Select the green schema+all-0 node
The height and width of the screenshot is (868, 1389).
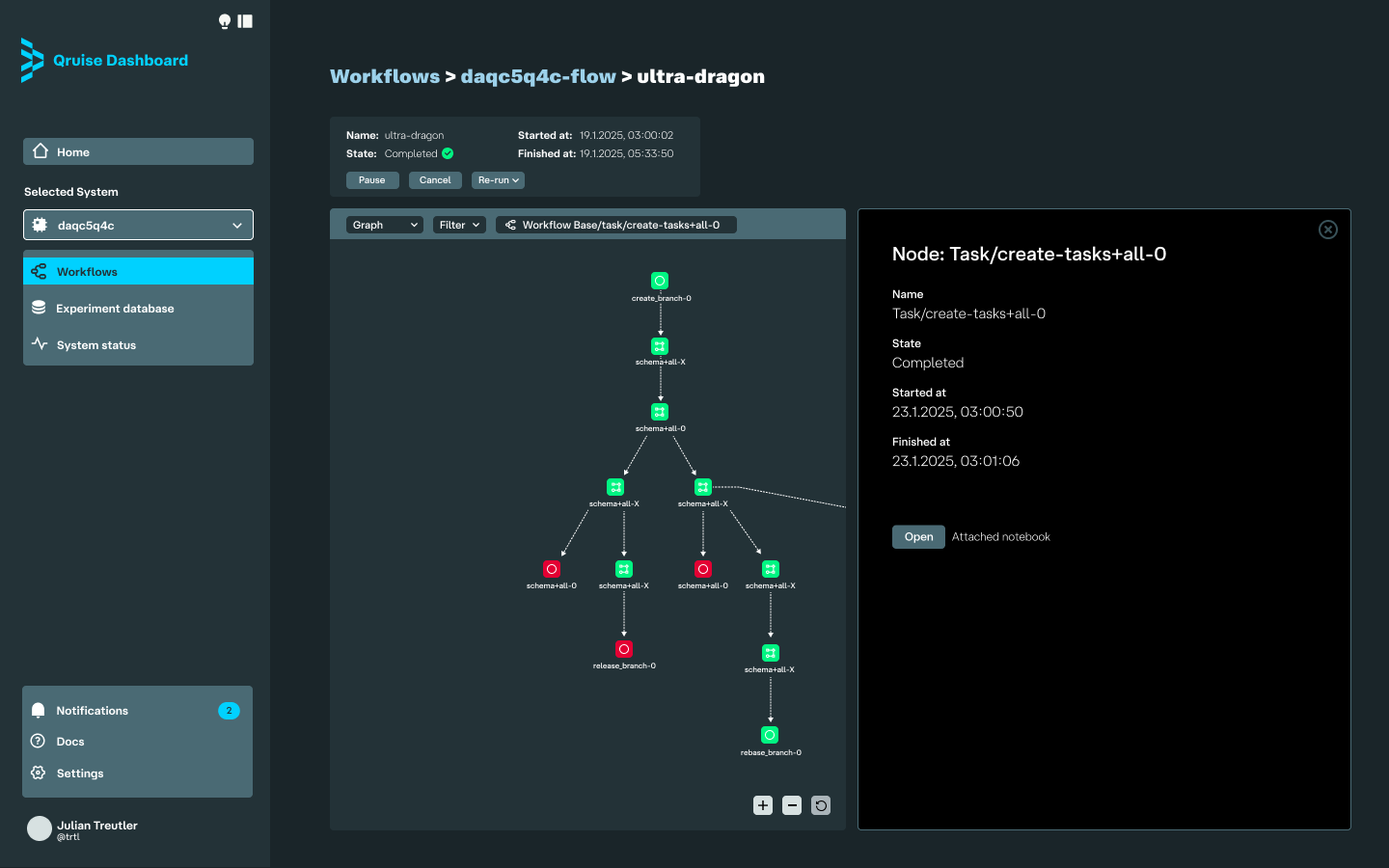[x=660, y=412]
